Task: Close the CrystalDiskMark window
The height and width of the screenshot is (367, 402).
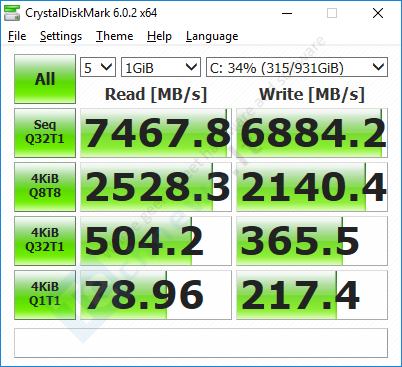Action: click(x=378, y=13)
